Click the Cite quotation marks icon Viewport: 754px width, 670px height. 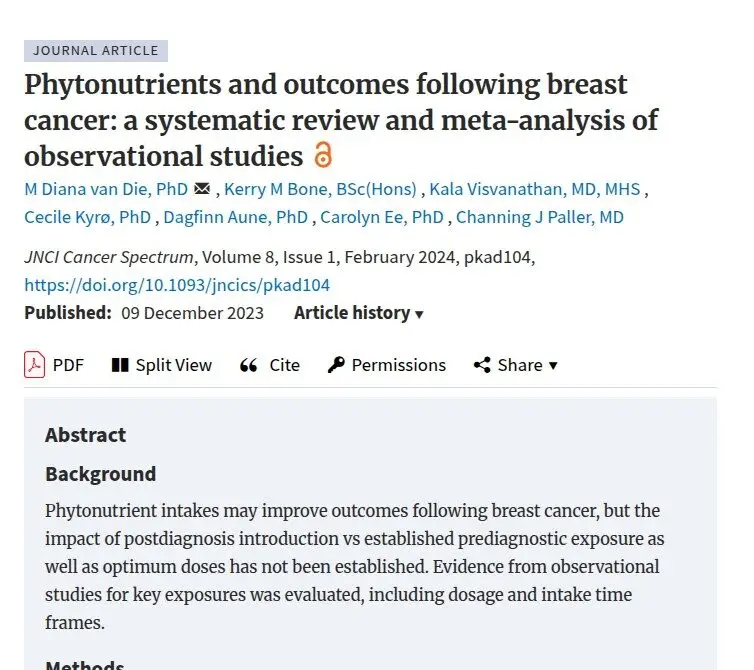tap(249, 365)
